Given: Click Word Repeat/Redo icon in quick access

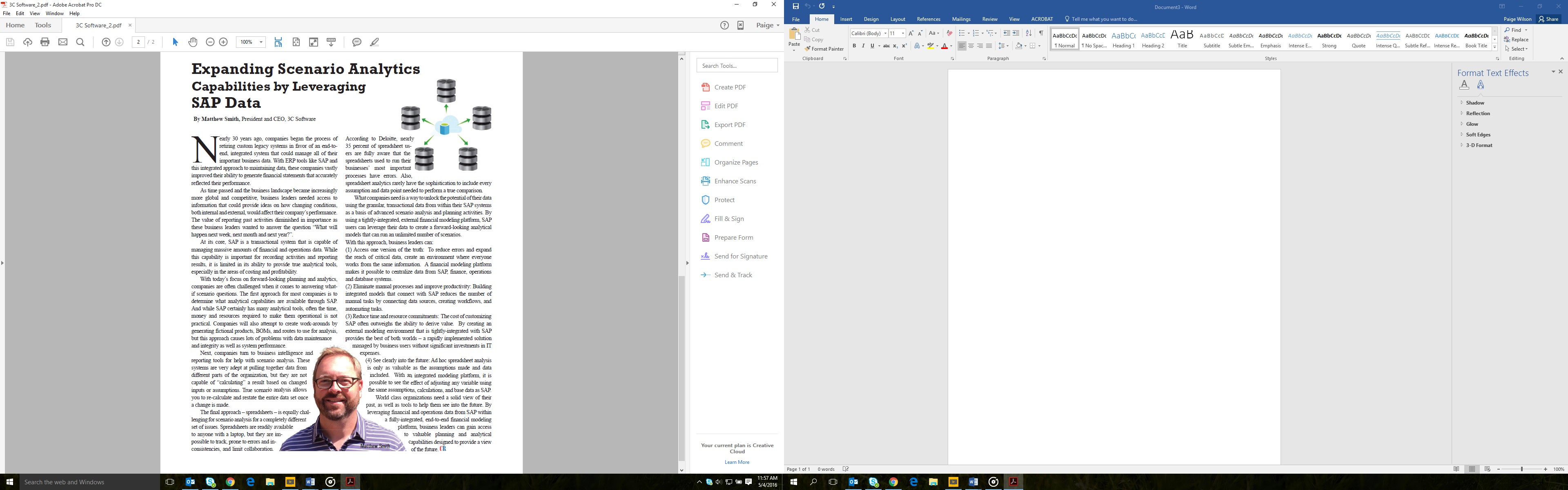Looking at the screenshot, I should tap(822, 6).
